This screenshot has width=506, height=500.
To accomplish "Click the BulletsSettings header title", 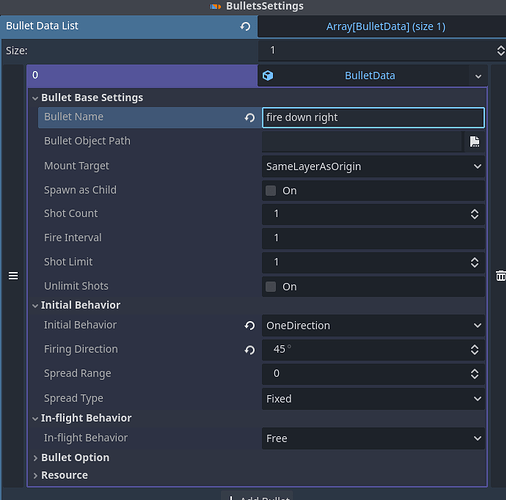I will pos(265,6).
